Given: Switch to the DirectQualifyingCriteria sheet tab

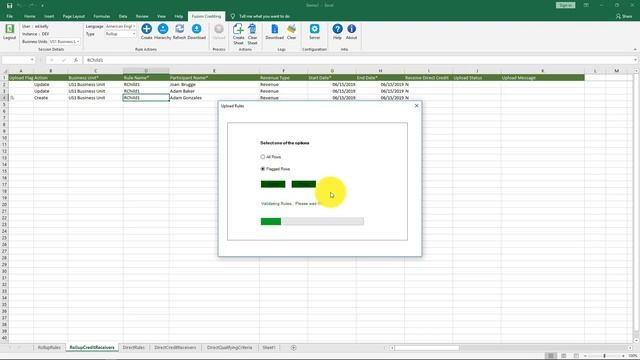Looking at the screenshot, I should pos(229,348).
